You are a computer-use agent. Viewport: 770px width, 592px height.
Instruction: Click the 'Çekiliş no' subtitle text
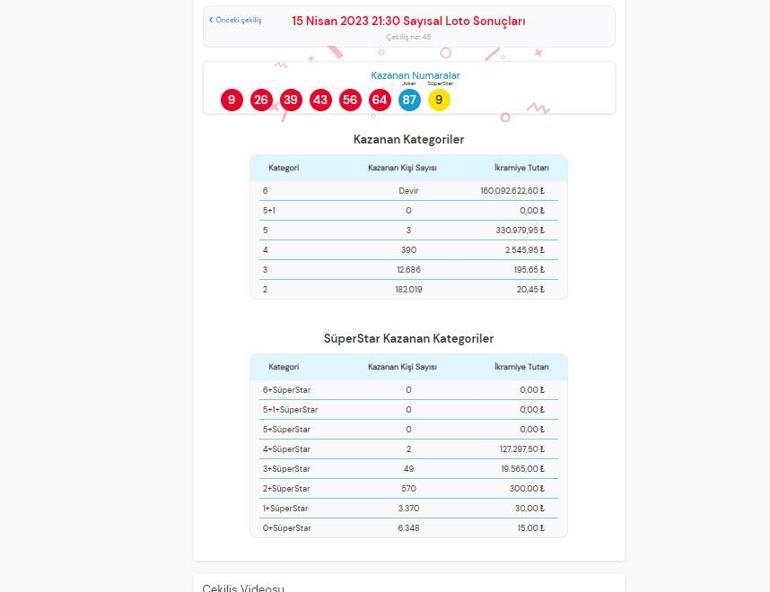(409, 37)
